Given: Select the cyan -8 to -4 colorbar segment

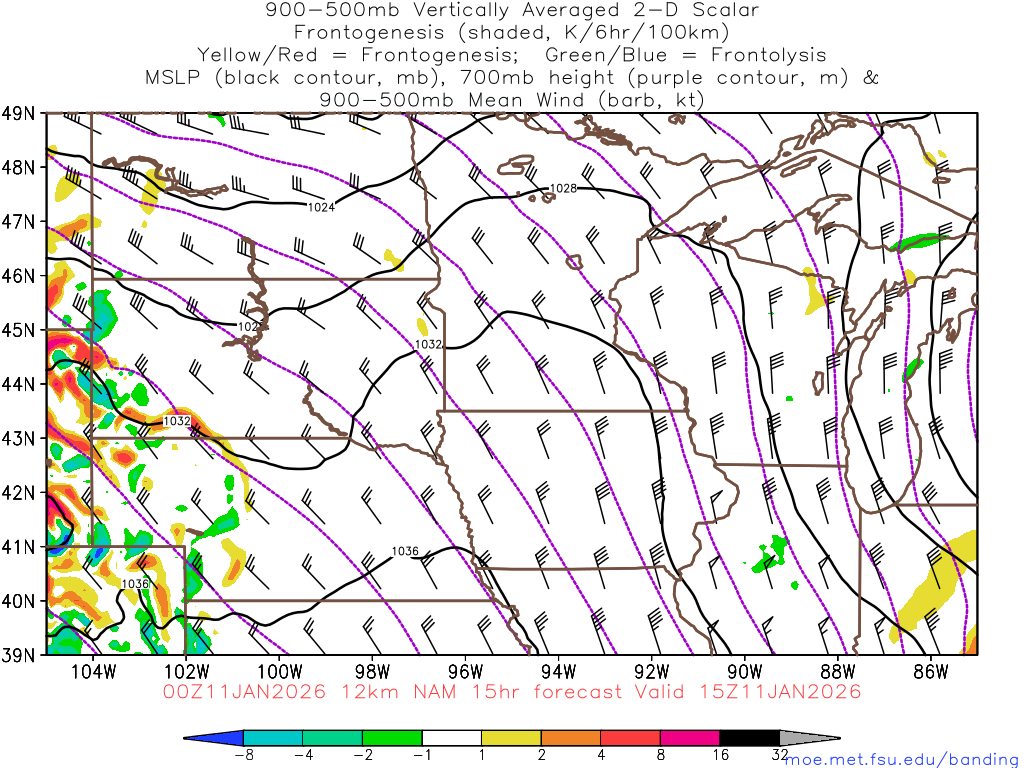Looking at the screenshot, I should click(274, 738).
